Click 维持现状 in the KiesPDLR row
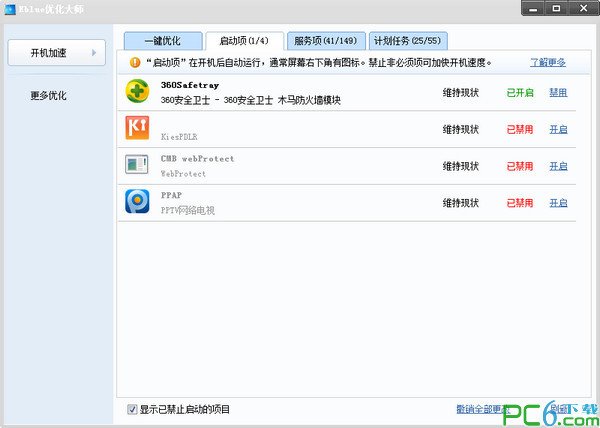 point(461,129)
